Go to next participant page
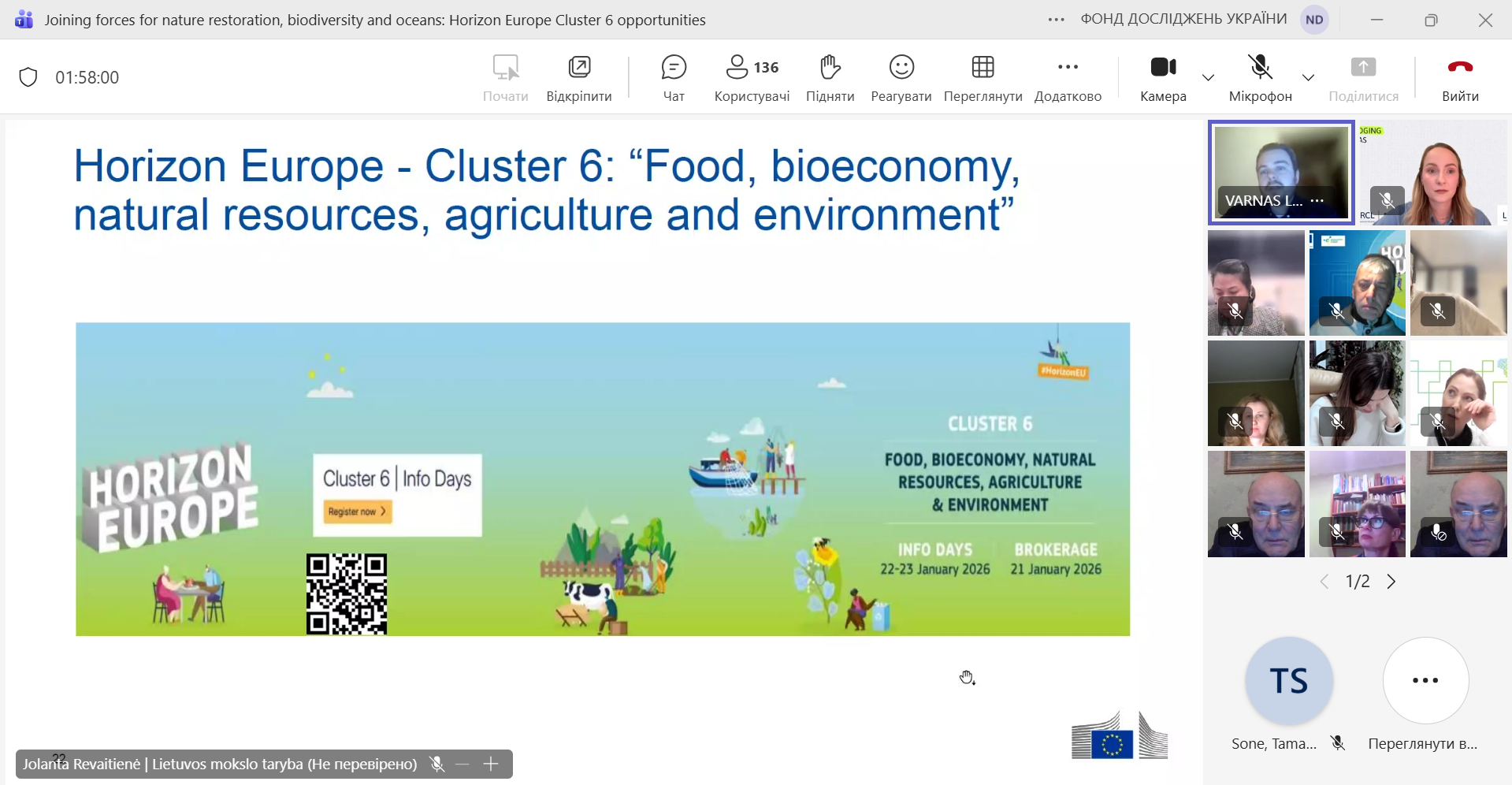Image resolution: width=1512 pixels, height=785 pixels. pos(1391,582)
